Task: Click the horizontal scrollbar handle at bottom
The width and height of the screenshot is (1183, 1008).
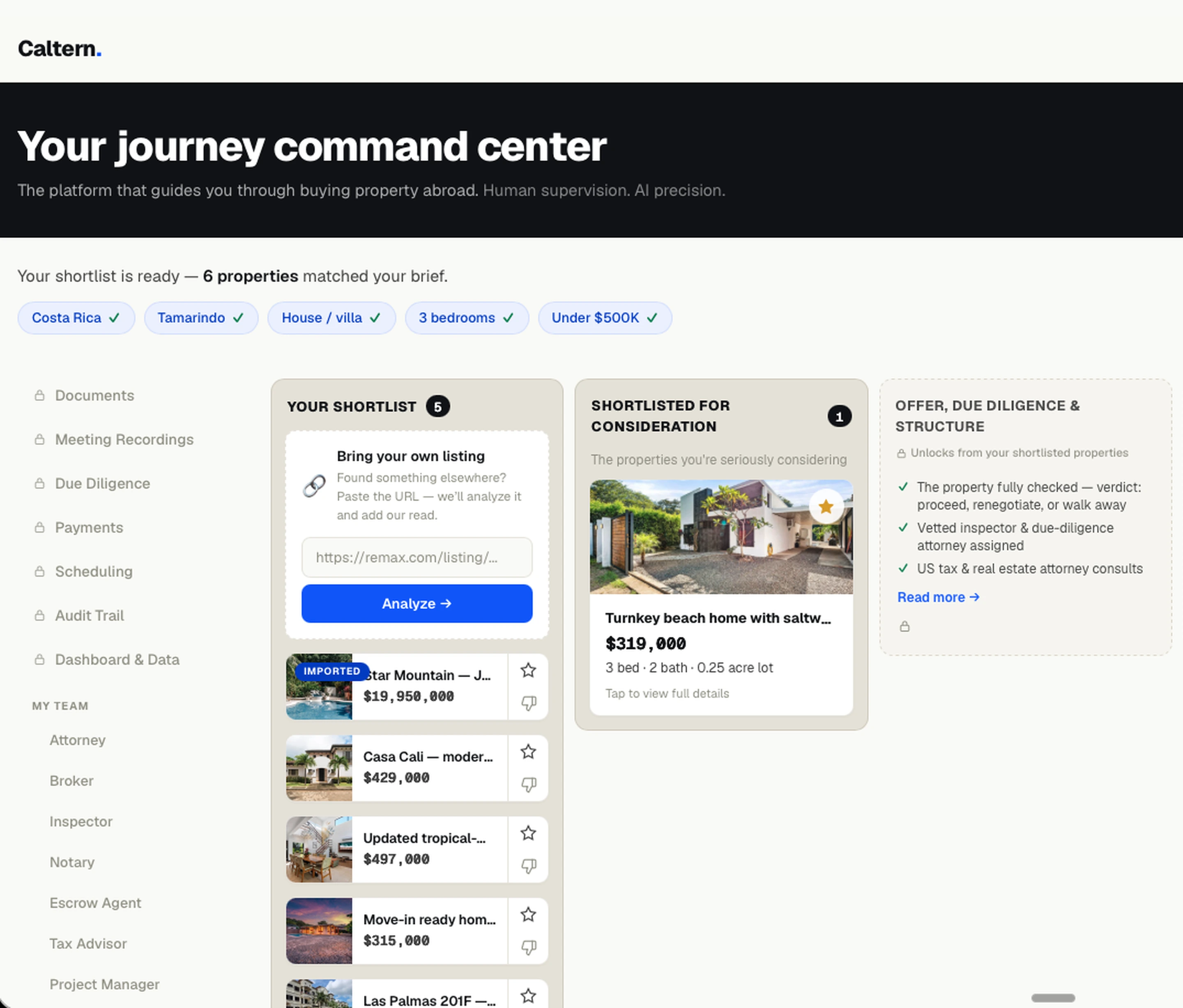Action: 1053,998
